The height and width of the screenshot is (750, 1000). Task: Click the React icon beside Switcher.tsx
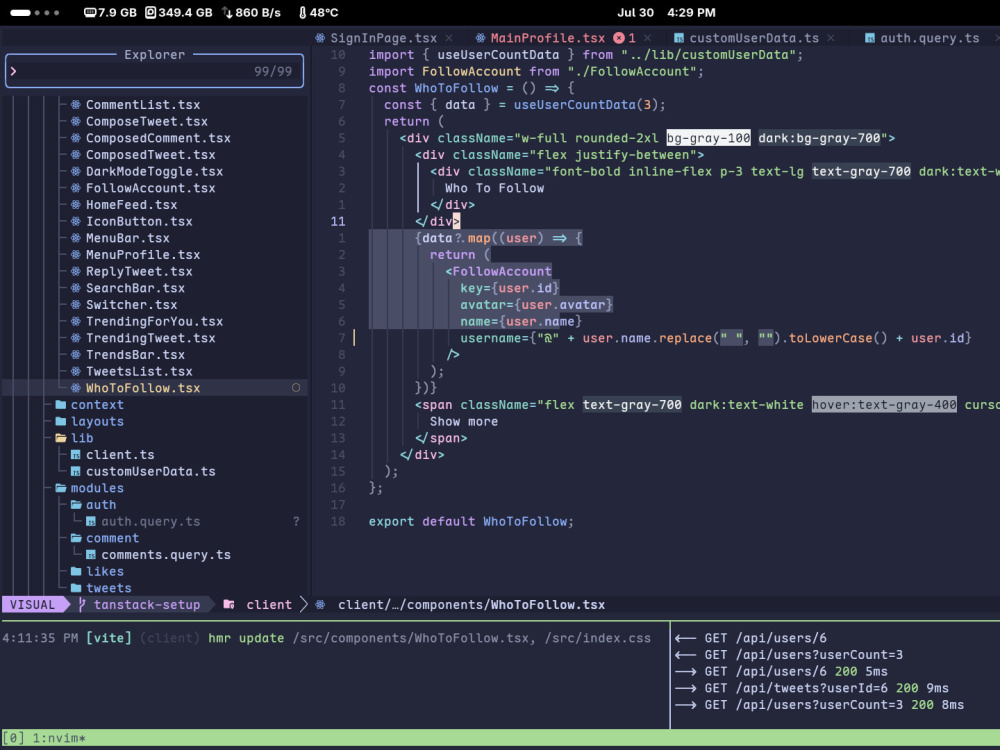coord(76,305)
